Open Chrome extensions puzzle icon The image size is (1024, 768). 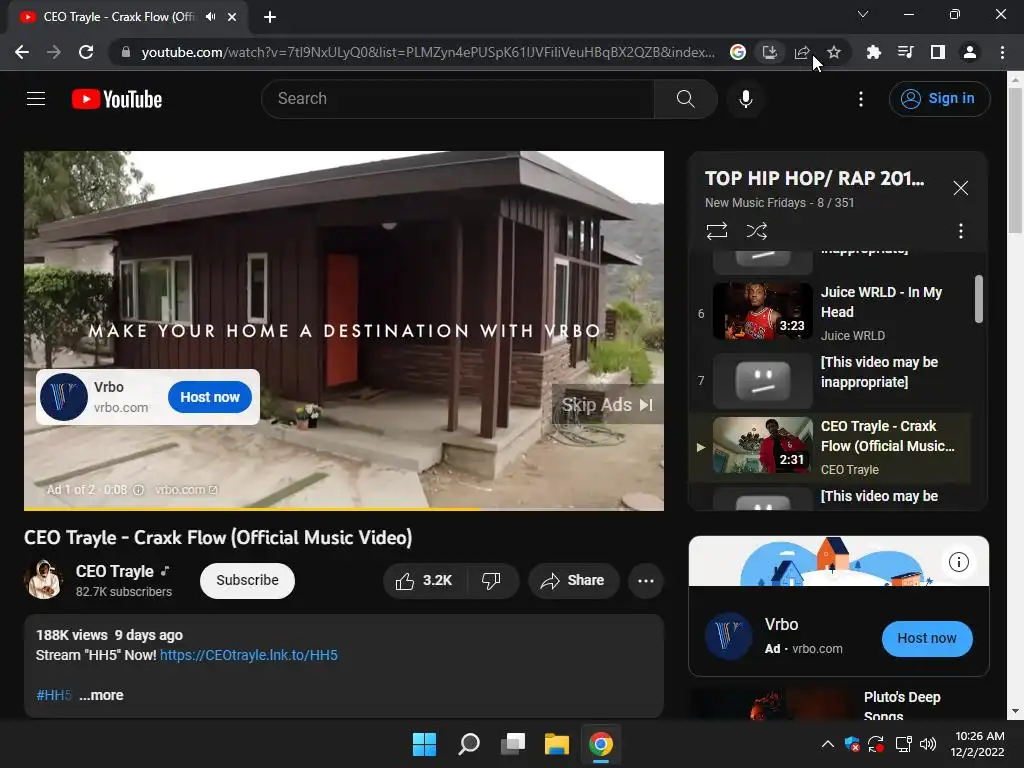tap(874, 52)
